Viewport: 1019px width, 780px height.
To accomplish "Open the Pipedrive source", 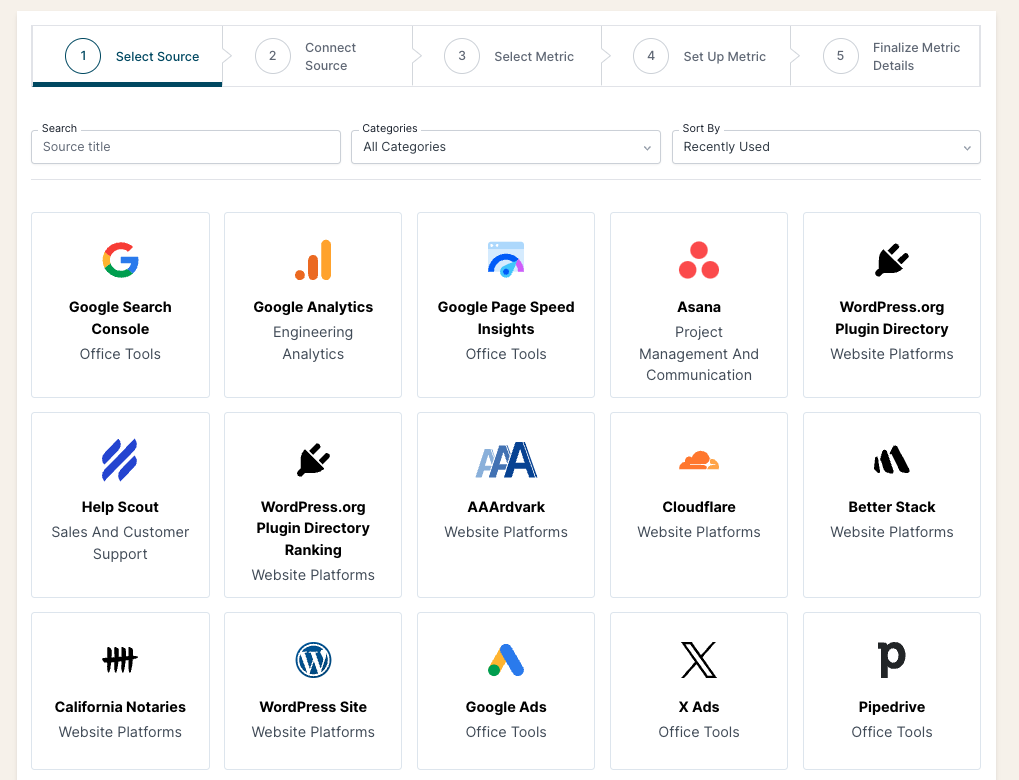I will pos(891,690).
